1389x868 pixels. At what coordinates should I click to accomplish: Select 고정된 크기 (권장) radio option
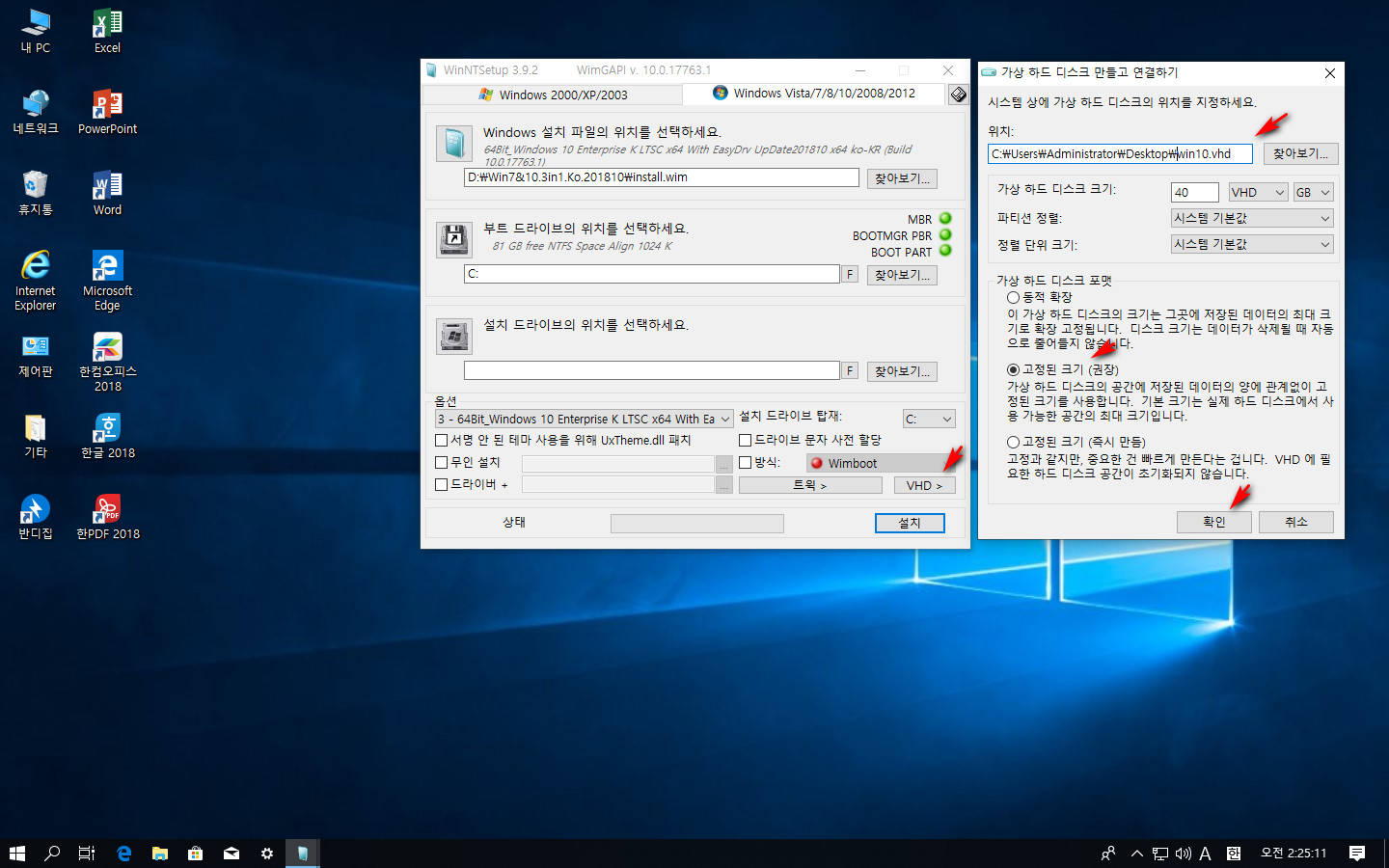[x=1013, y=369]
